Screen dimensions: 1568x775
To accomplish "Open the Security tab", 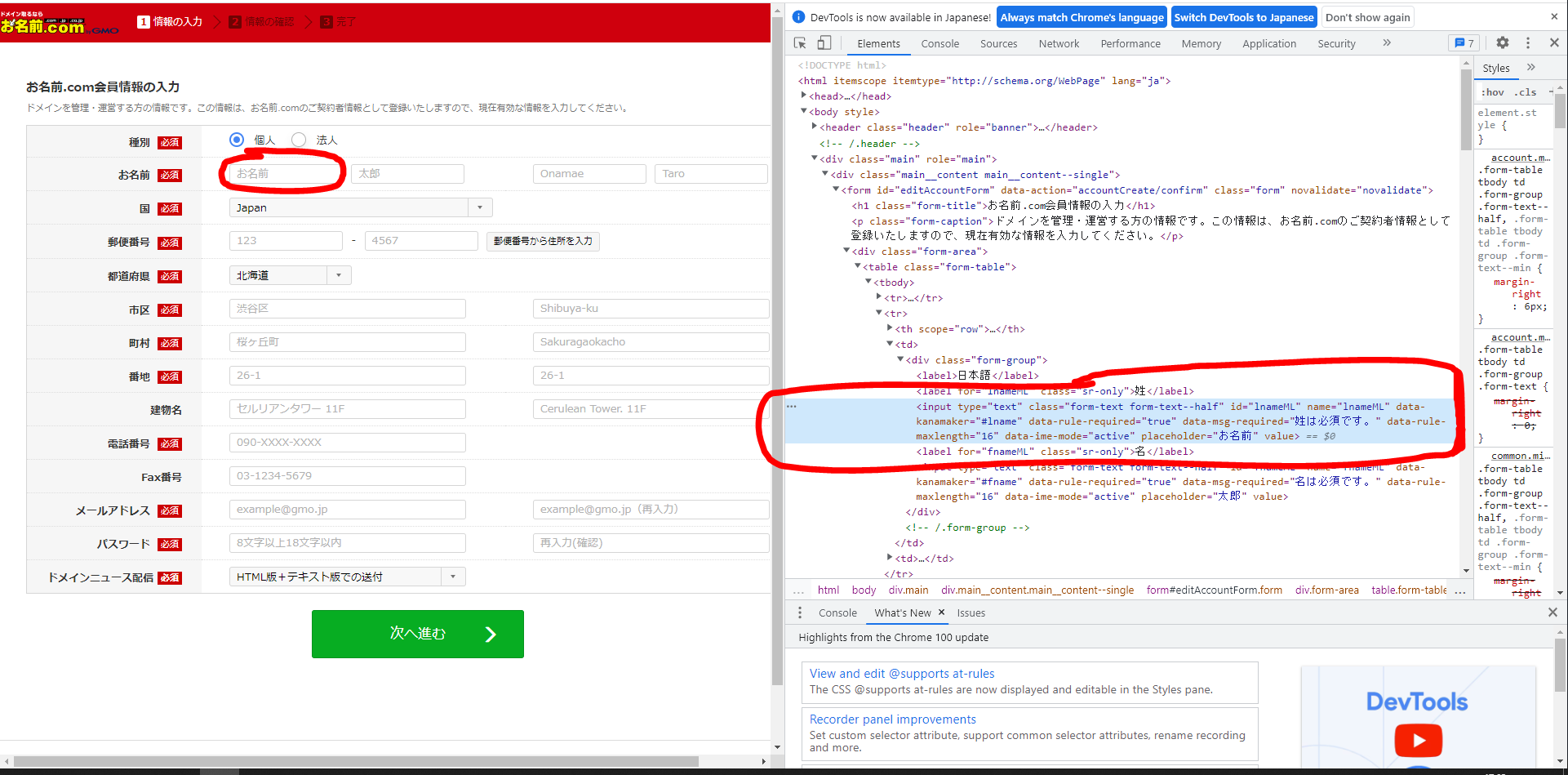I will (1336, 43).
